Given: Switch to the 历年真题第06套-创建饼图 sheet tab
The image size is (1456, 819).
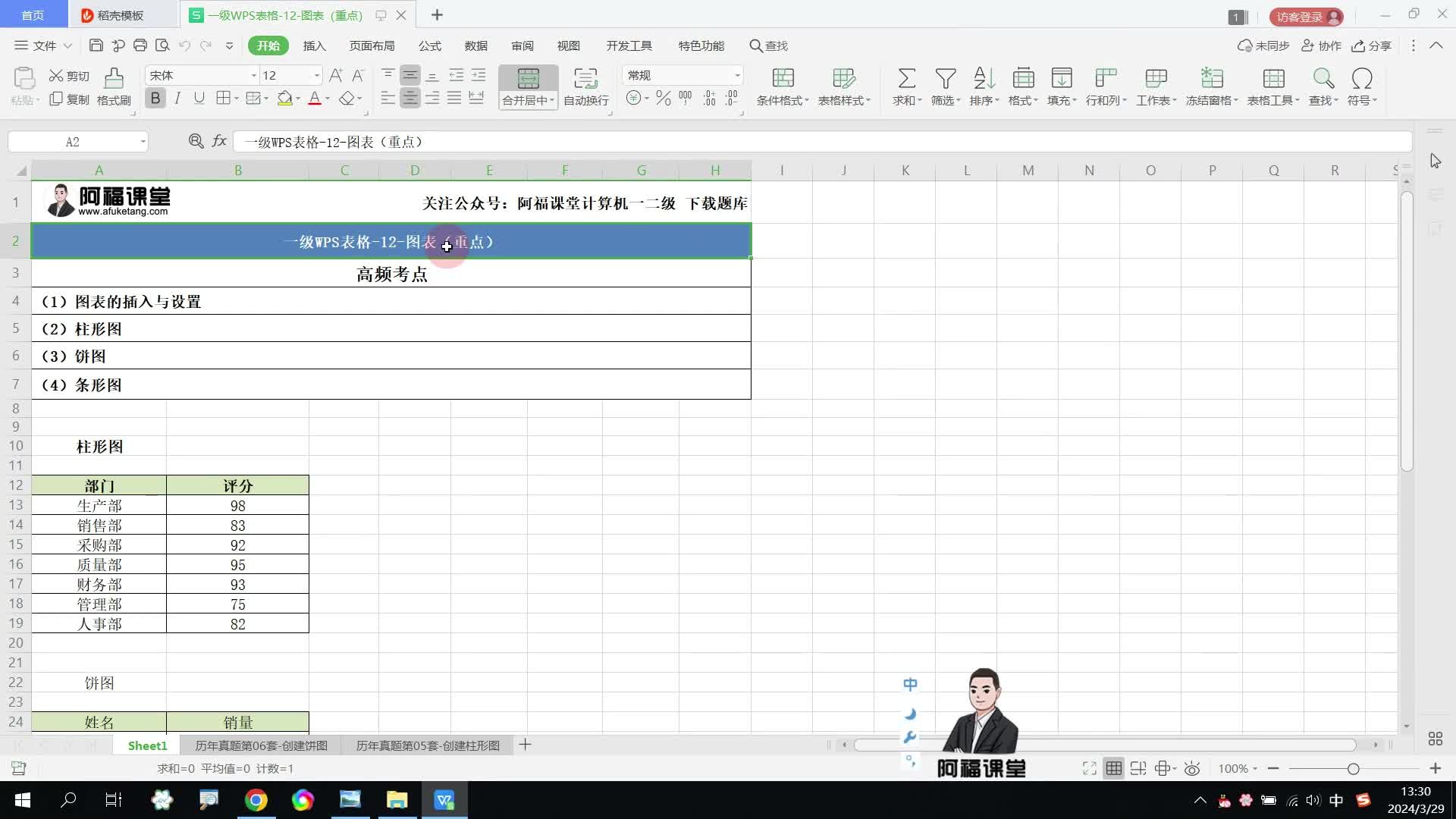Looking at the screenshot, I should (261, 746).
